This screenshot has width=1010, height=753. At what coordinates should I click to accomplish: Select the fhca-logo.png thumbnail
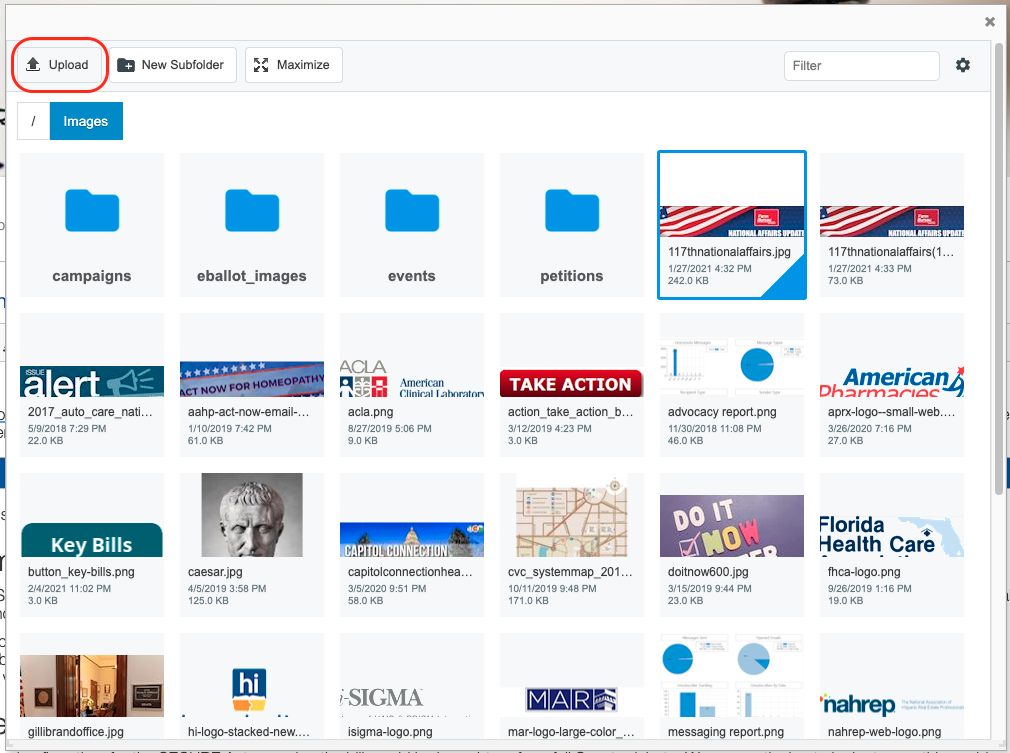pos(891,545)
